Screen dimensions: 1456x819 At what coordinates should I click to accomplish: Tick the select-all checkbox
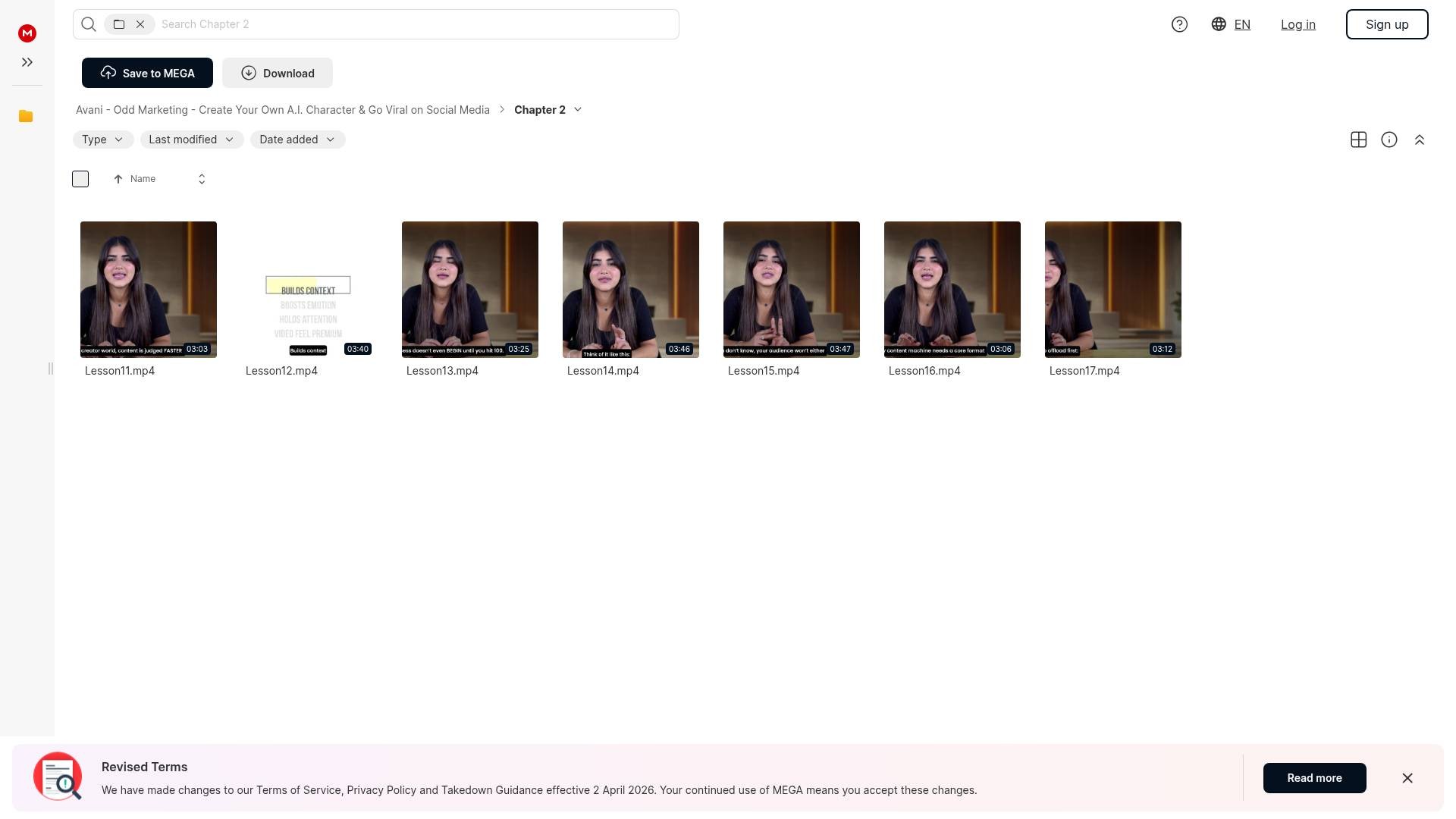pyautogui.click(x=80, y=179)
